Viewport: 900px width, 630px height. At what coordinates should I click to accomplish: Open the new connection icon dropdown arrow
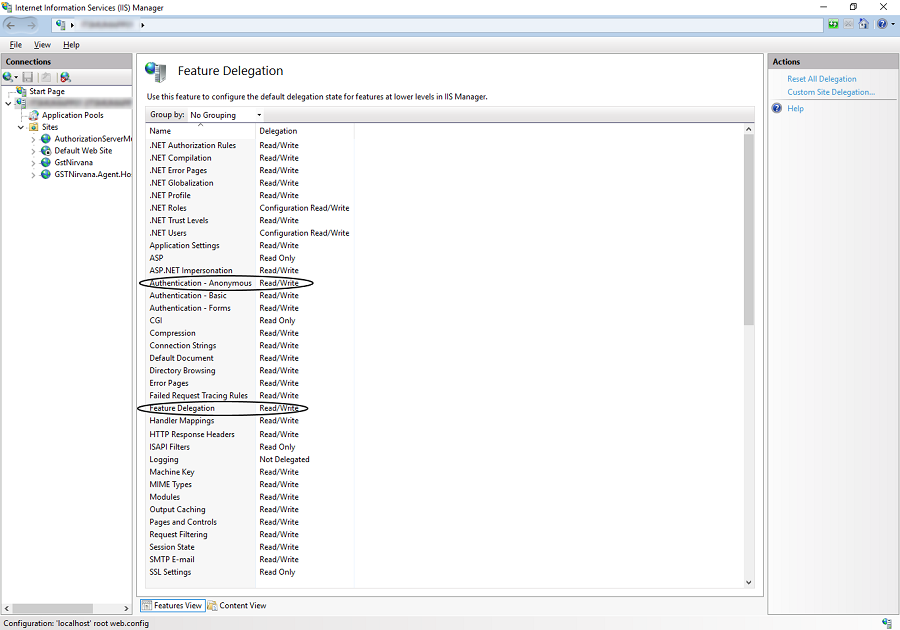(x=16, y=77)
